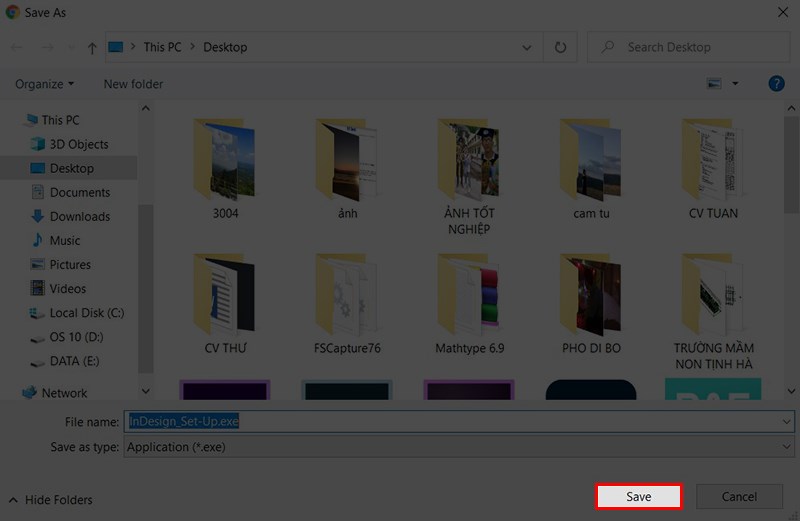The height and width of the screenshot is (521, 800).
Task: Click the Cancel button
Action: 739,497
